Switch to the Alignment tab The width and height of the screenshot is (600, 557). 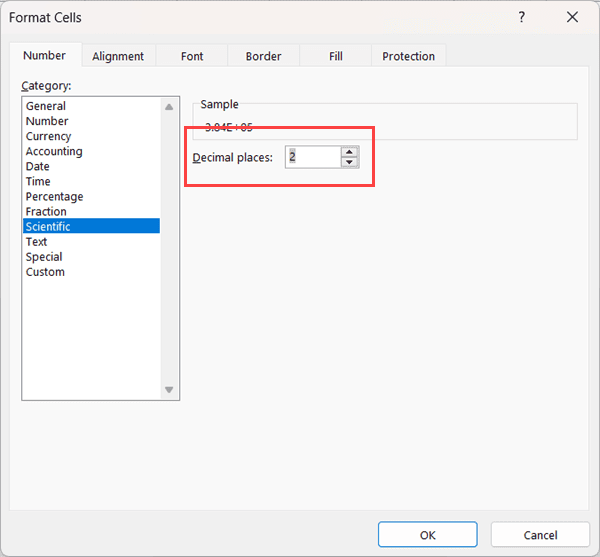click(x=118, y=57)
